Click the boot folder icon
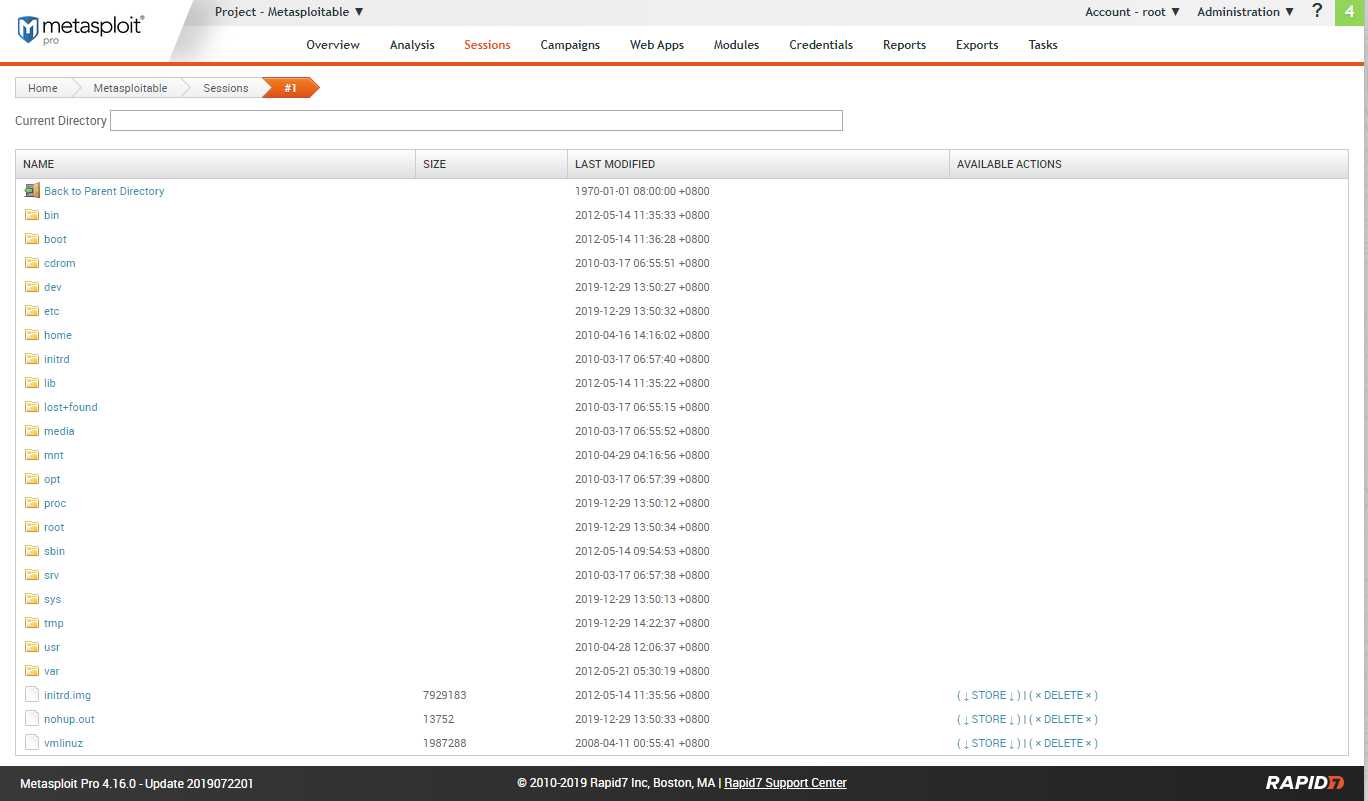Viewport: 1368px width, 801px height. coord(32,239)
